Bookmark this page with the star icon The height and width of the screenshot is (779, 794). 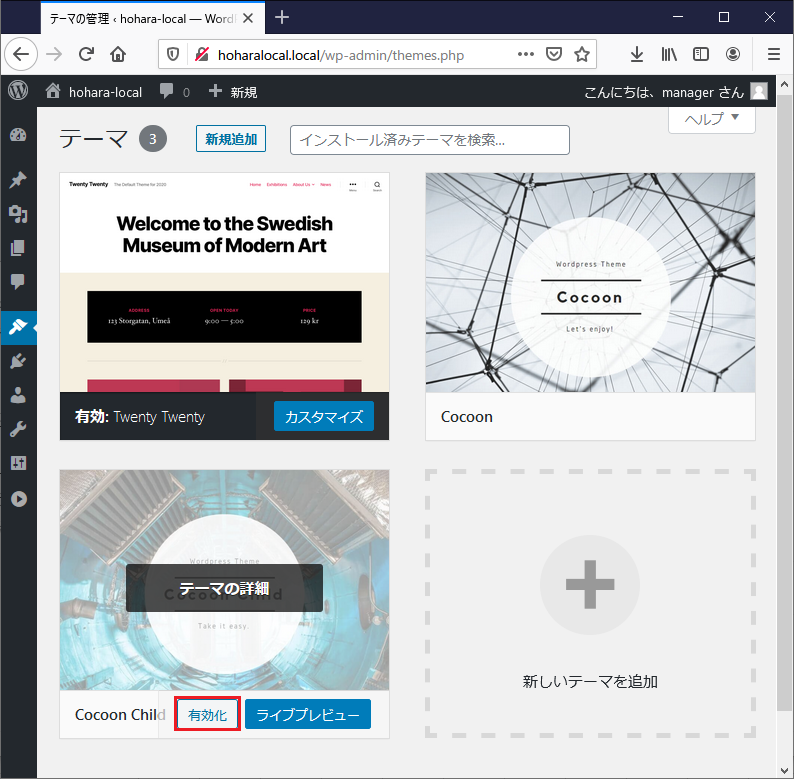(x=582, y=54)
